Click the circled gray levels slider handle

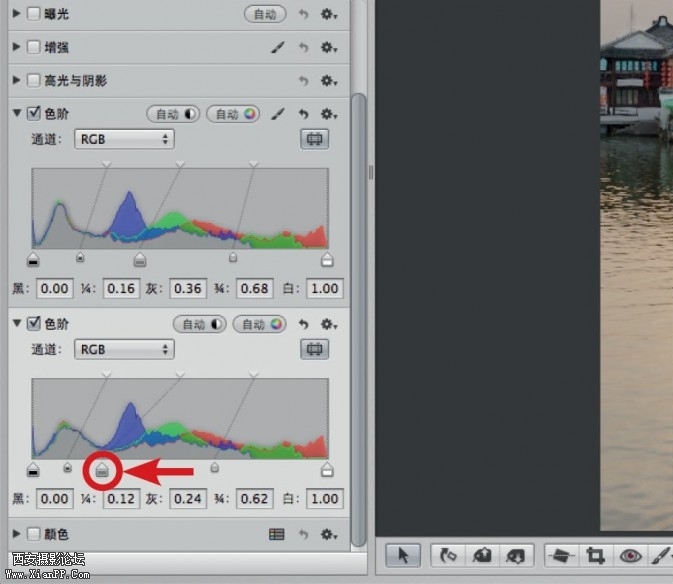point(102,469)
